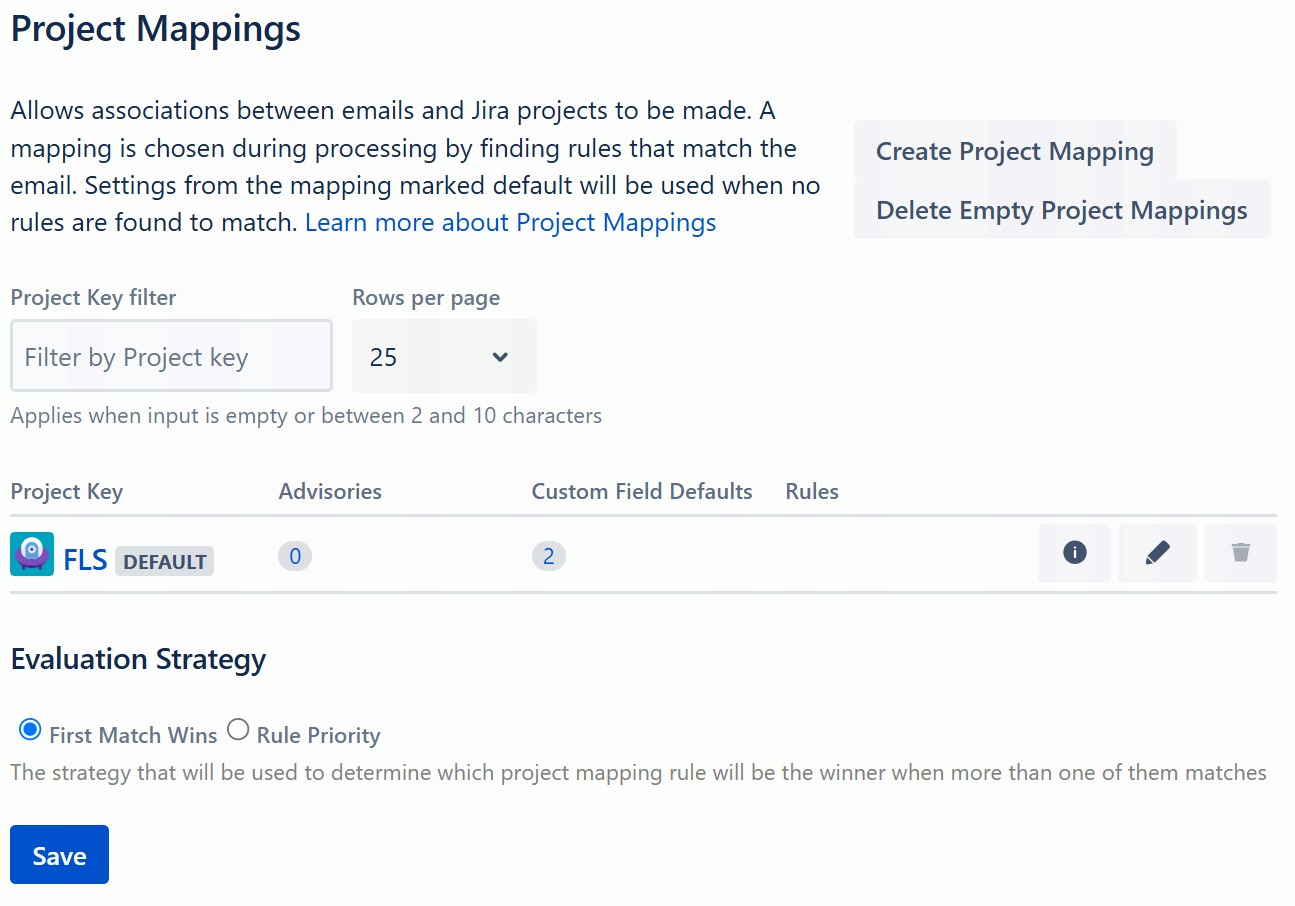1295x906 pixels.
Task: Save the evaluation strategy
Action: [59, 855]
